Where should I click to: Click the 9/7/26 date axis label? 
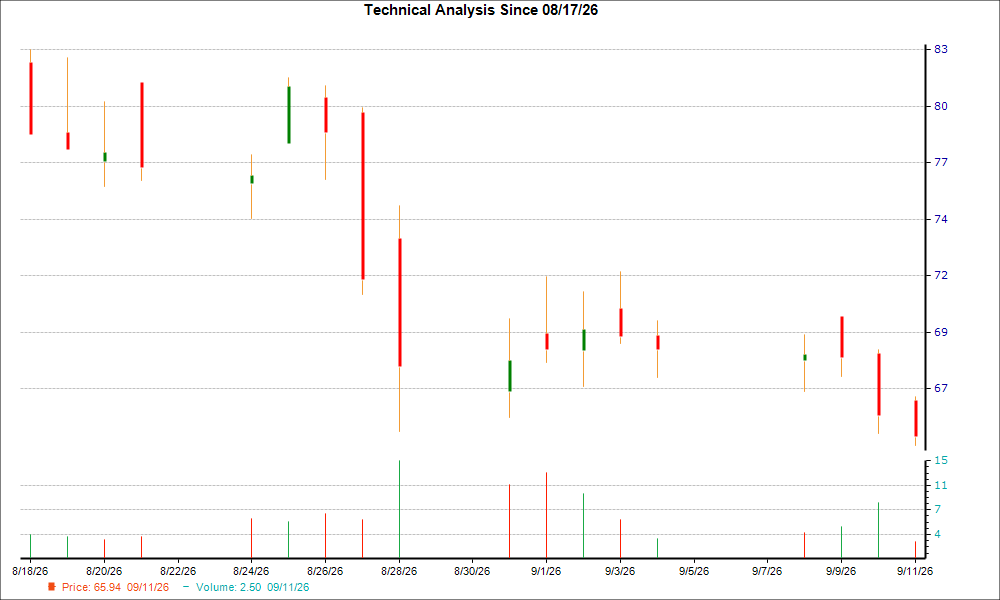coord(767,571)
